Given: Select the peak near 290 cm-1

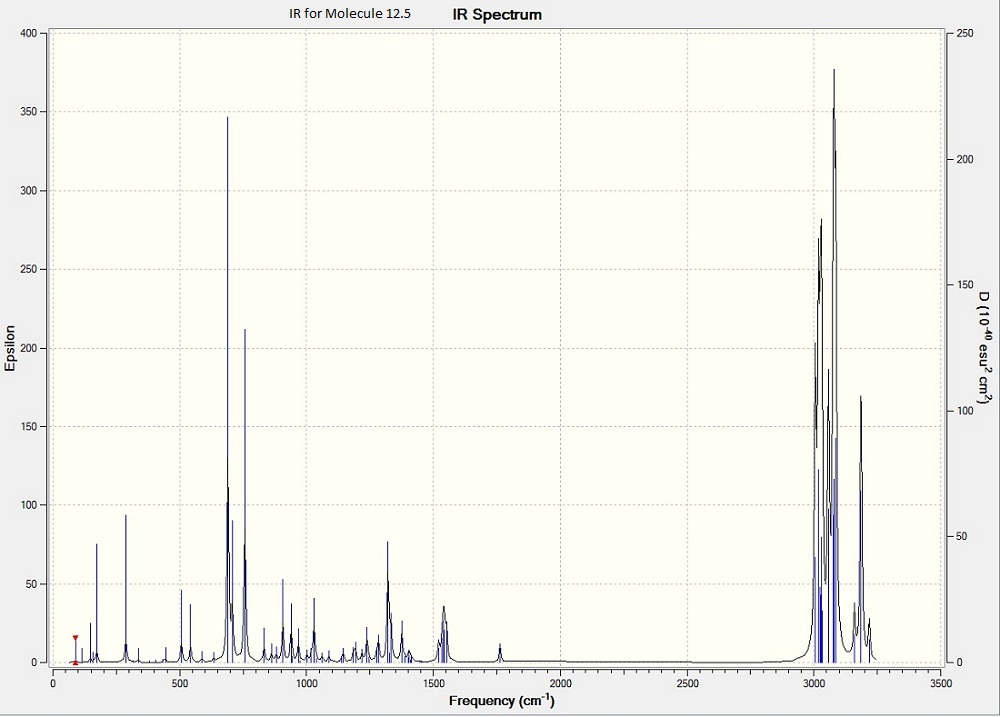Looking at the screenshot, I should point(126,588).
